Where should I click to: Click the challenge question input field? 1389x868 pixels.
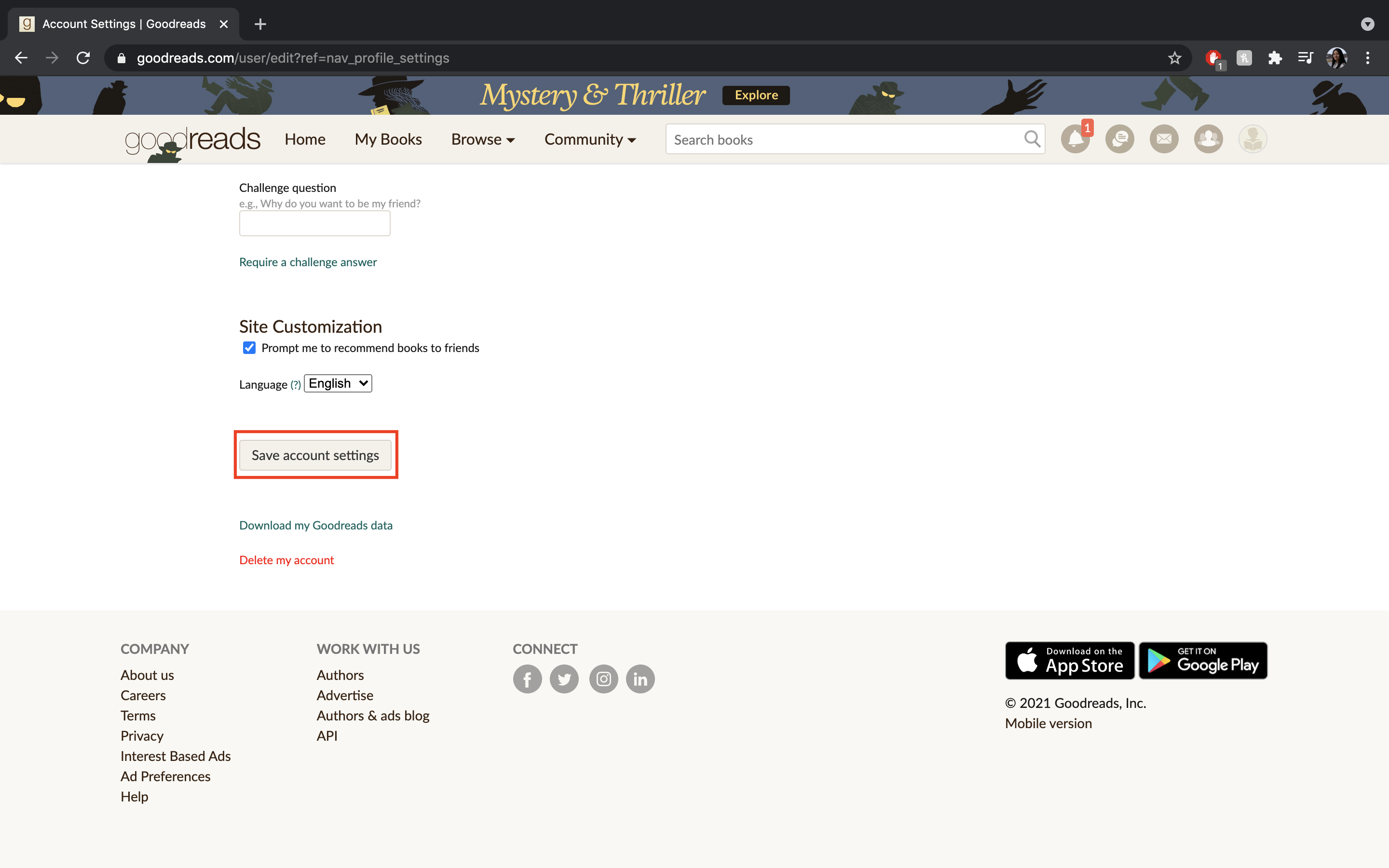315,223
